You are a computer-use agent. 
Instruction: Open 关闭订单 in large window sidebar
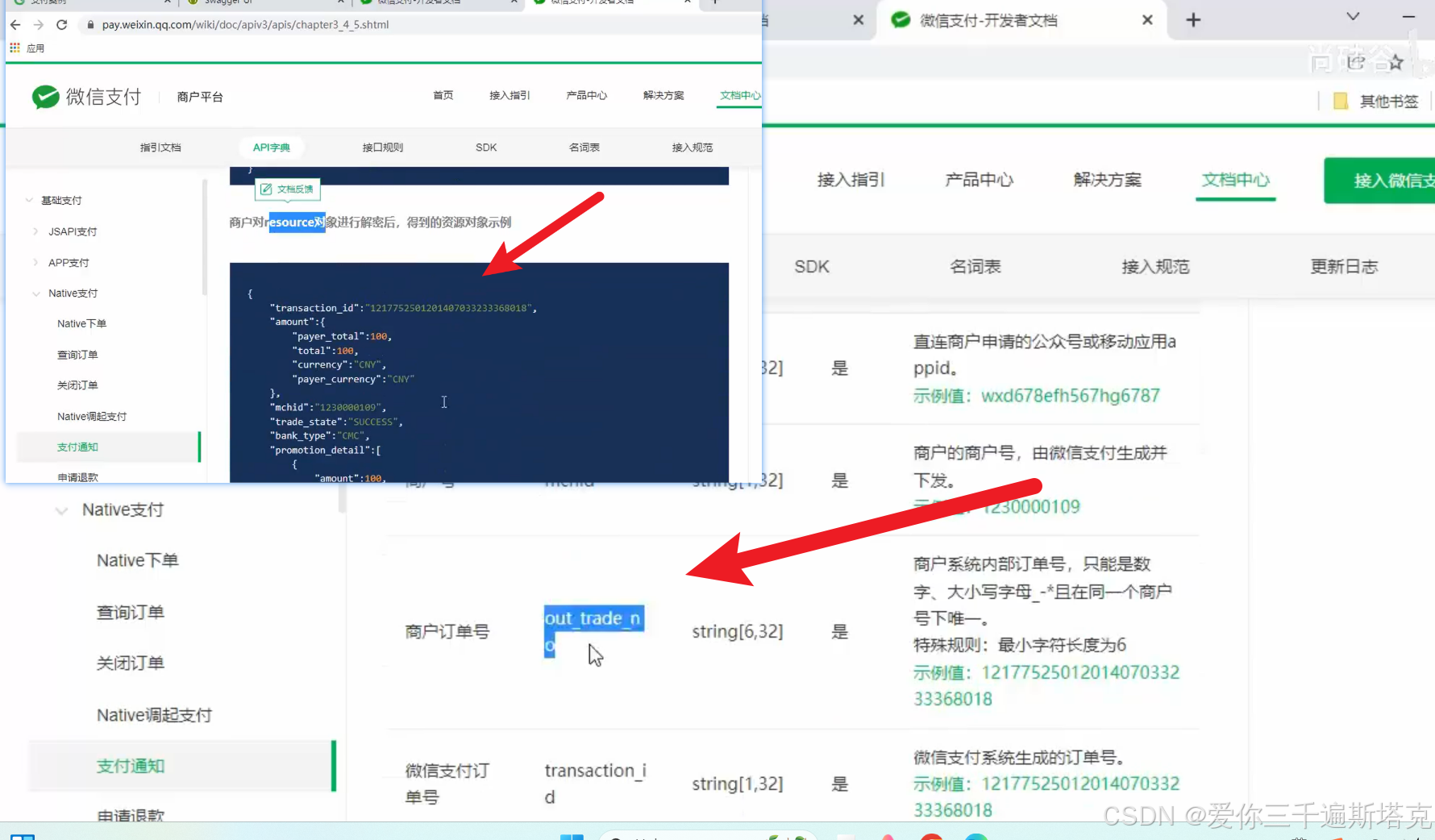coord(131,663)
